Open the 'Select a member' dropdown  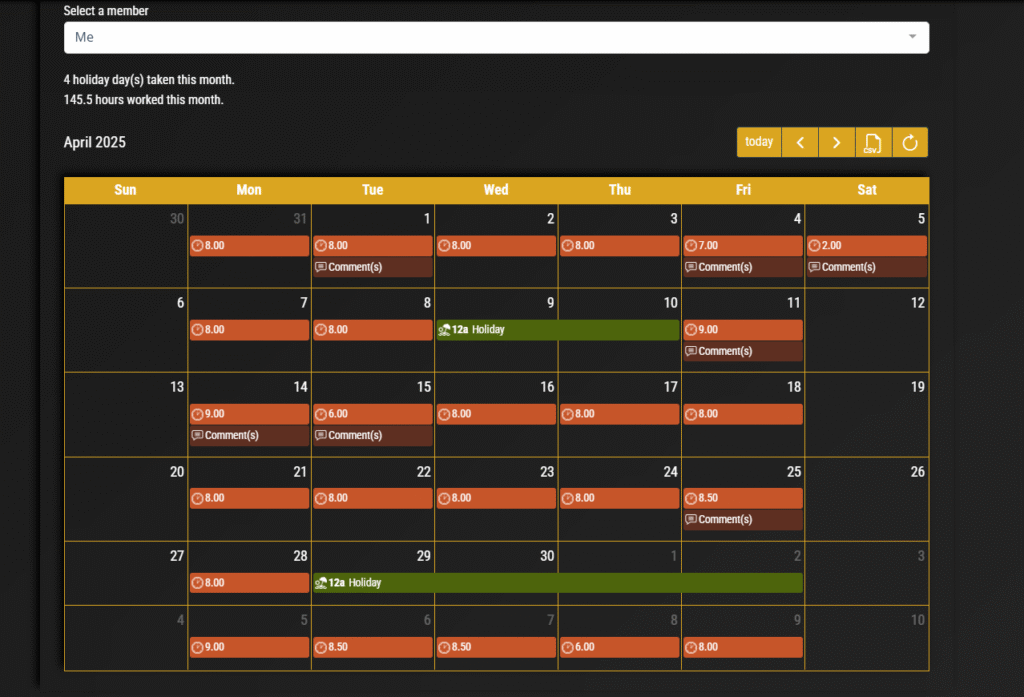[496, 37]
